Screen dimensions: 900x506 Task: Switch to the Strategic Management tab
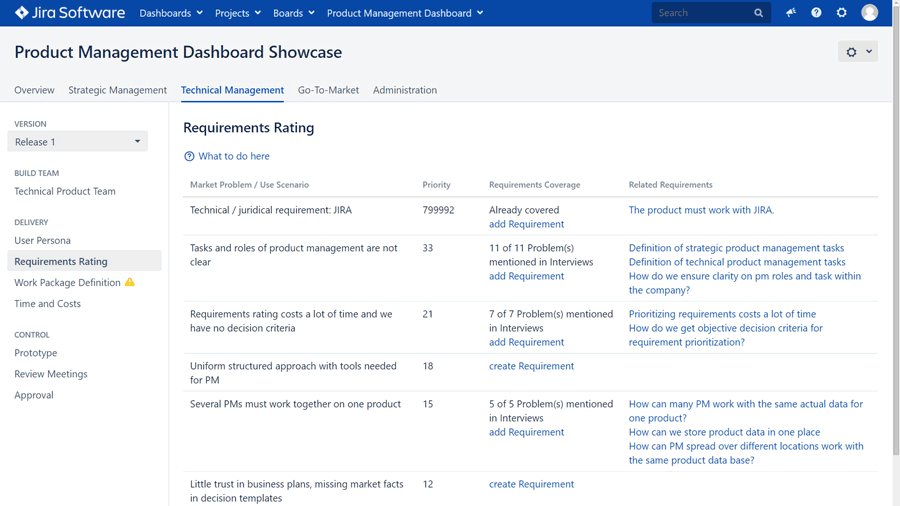118,90
